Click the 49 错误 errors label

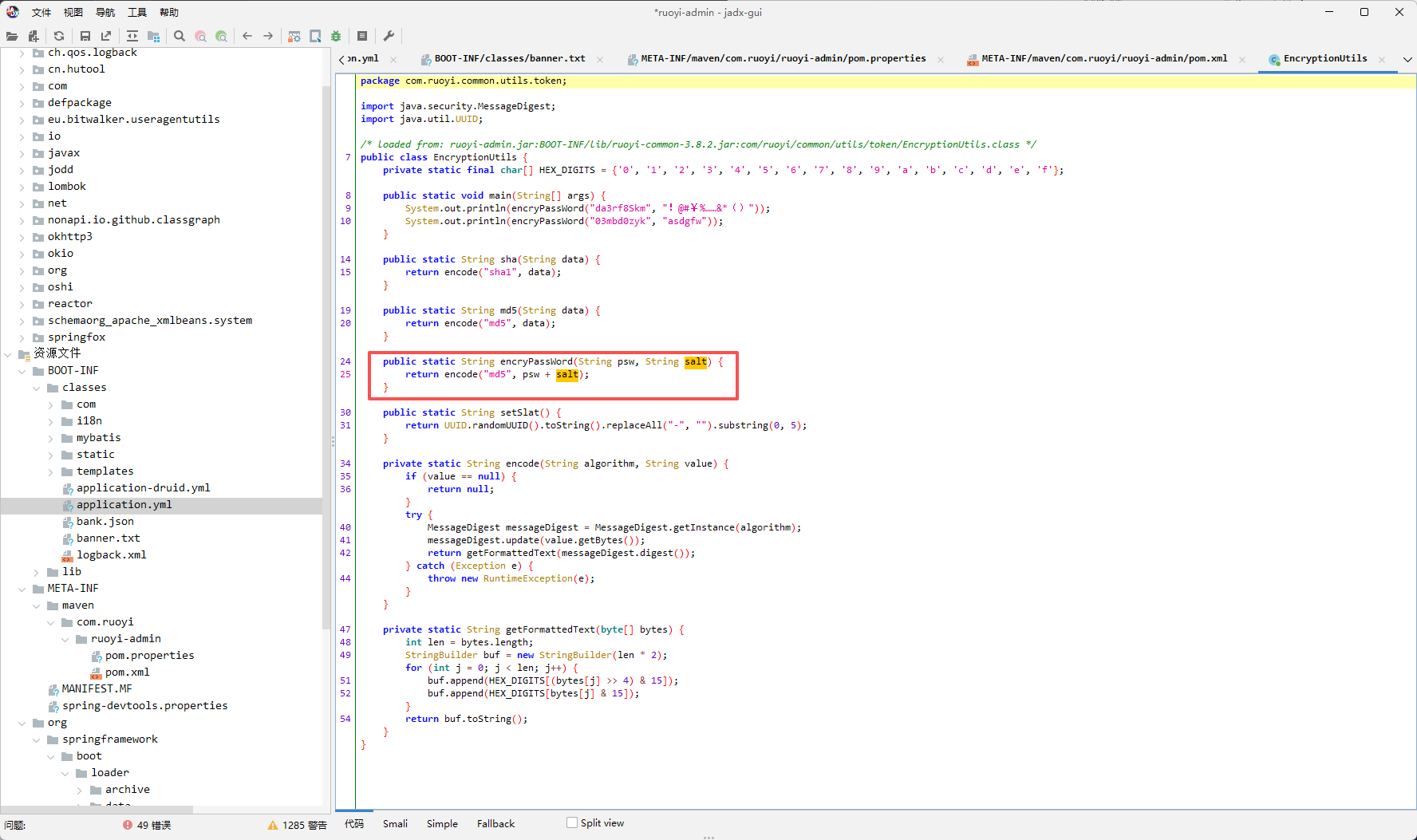coord(154,825)
